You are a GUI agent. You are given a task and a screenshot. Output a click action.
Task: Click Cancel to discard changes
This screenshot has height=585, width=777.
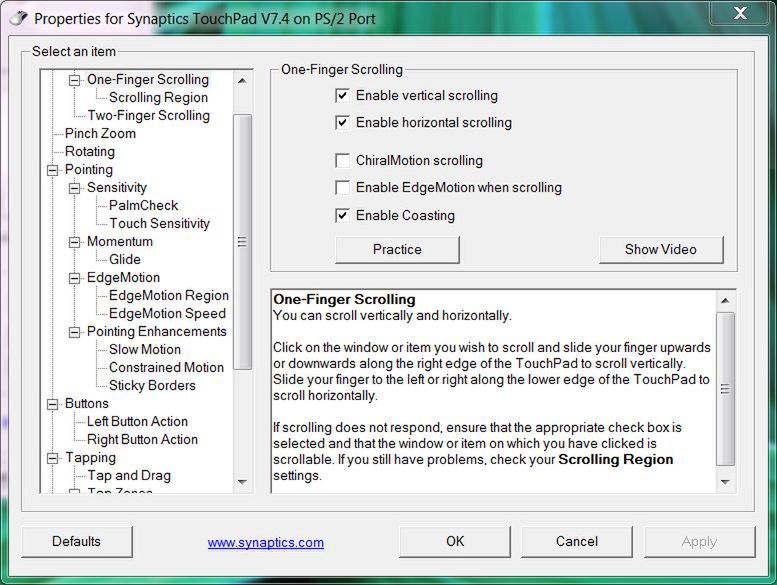(577, 541)
